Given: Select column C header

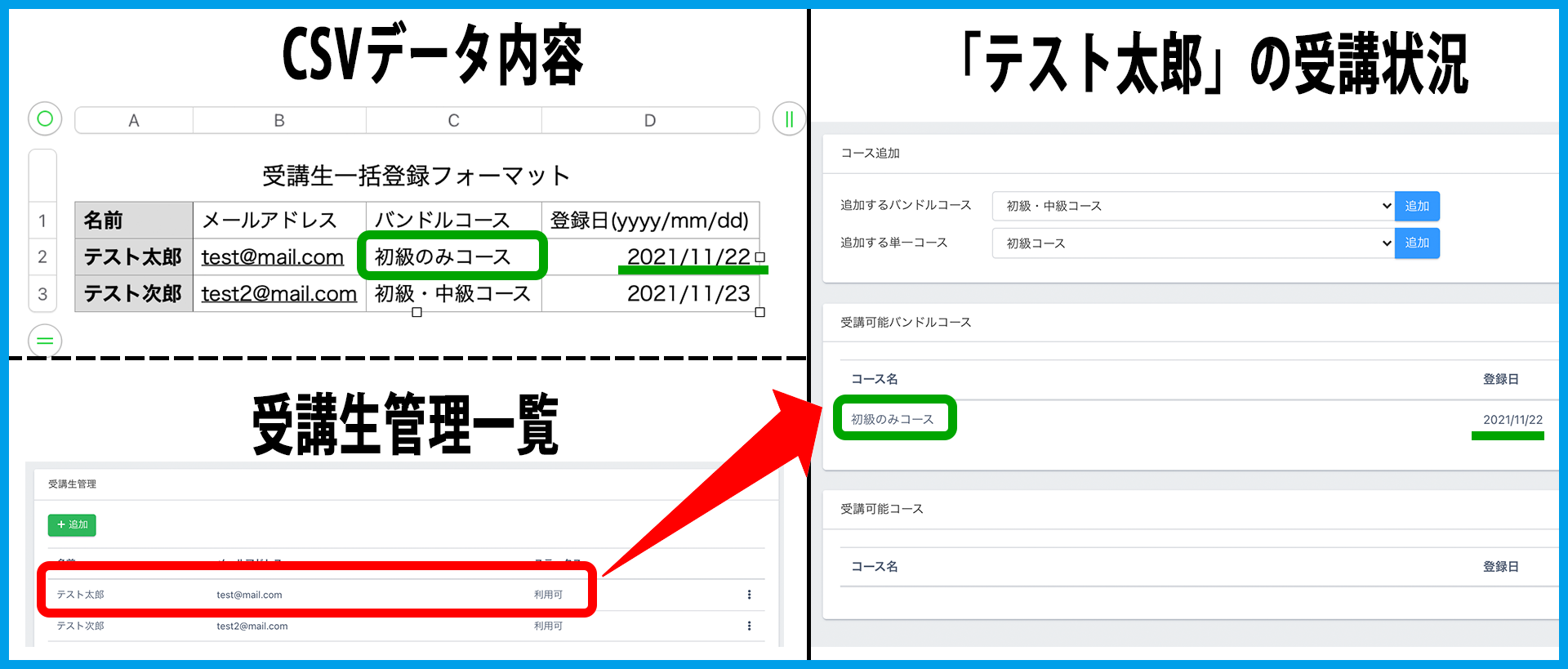Looking at the screenshot, I should pyautogui.click(x=453, y=121).
